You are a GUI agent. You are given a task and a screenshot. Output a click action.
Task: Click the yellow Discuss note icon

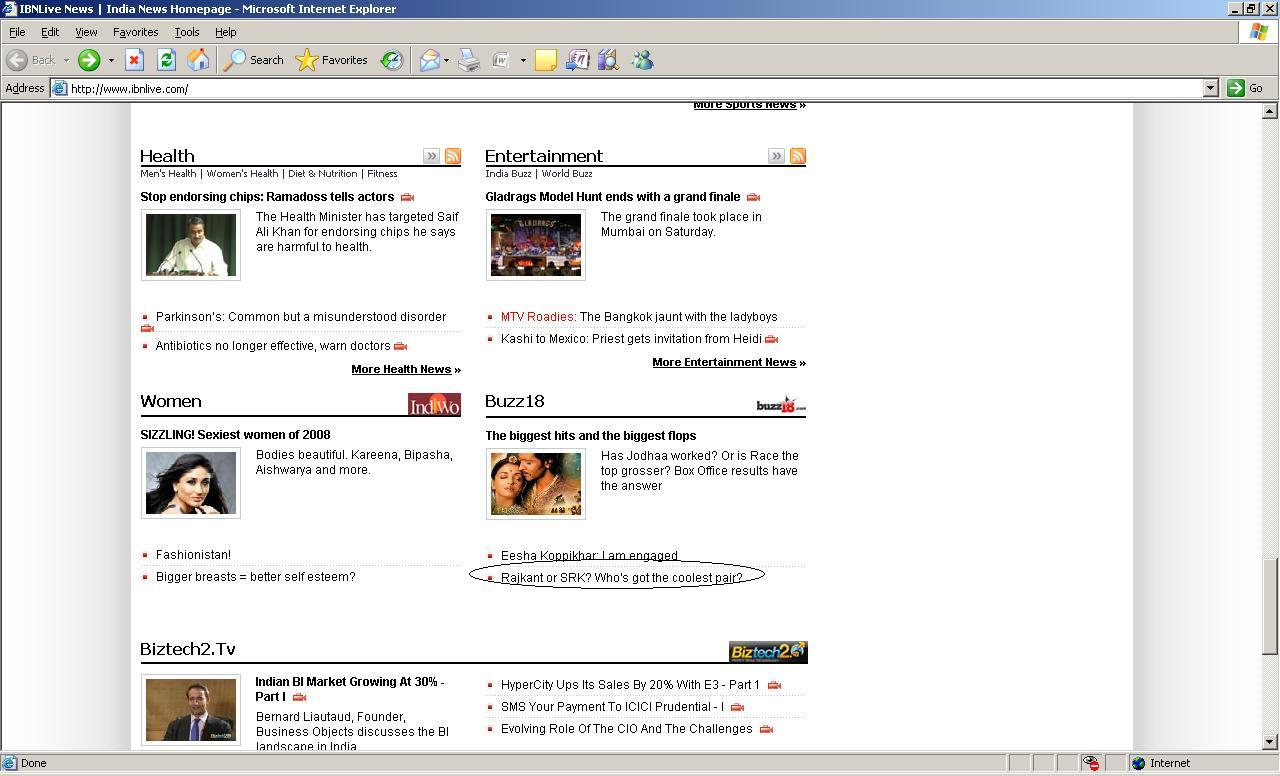pyautogui.click(x=546, y=60)
